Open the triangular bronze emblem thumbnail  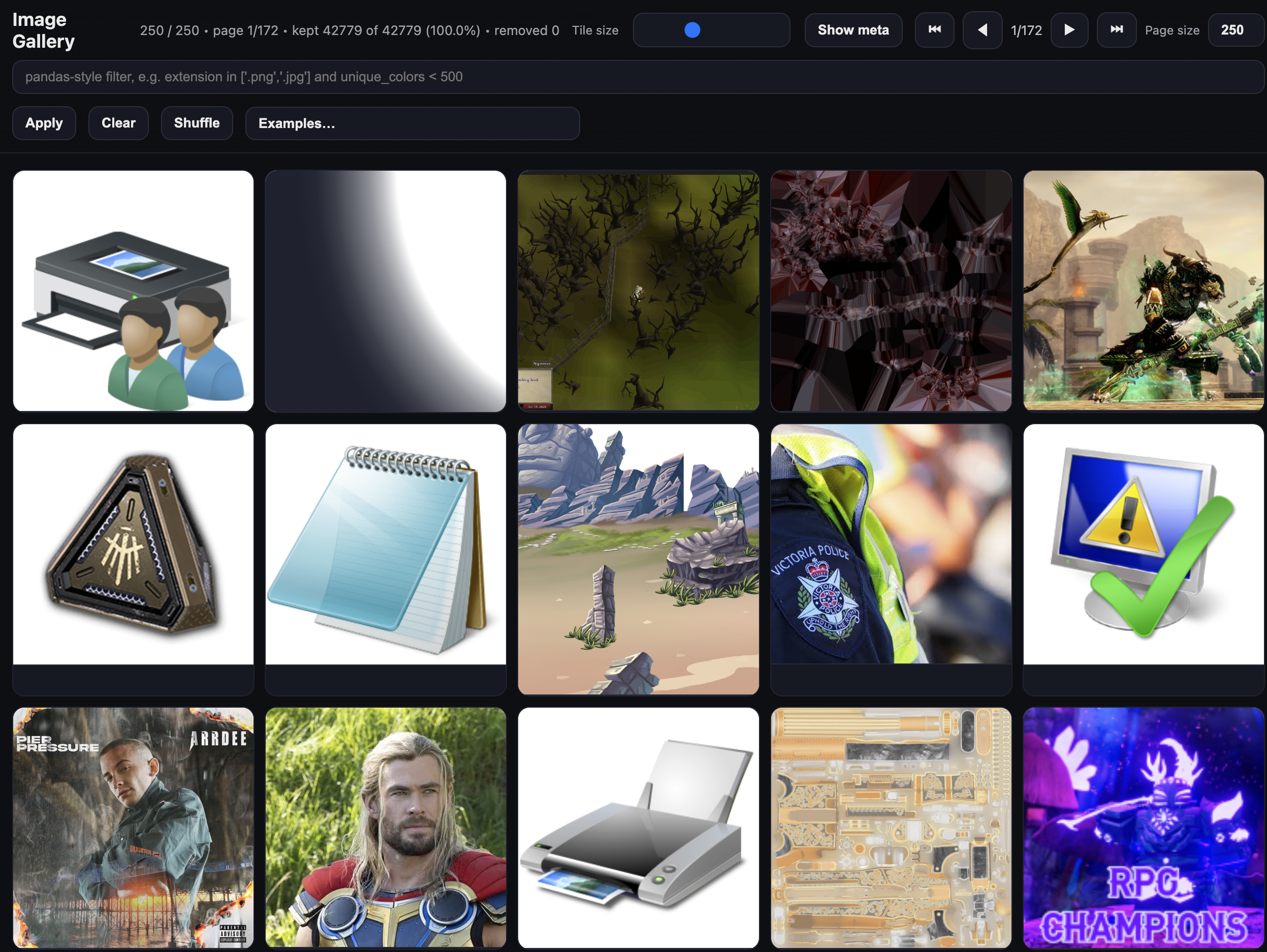(x=133, y=544)
